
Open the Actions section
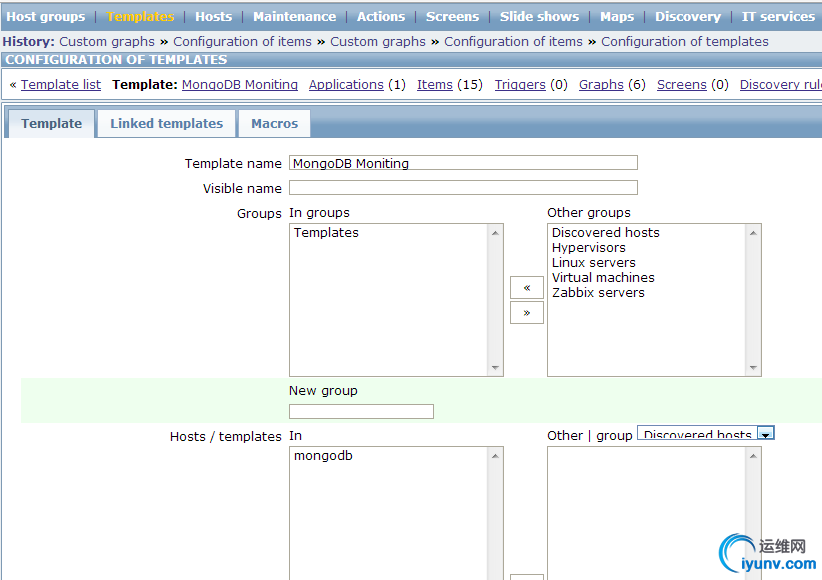(x=381, y=16)
